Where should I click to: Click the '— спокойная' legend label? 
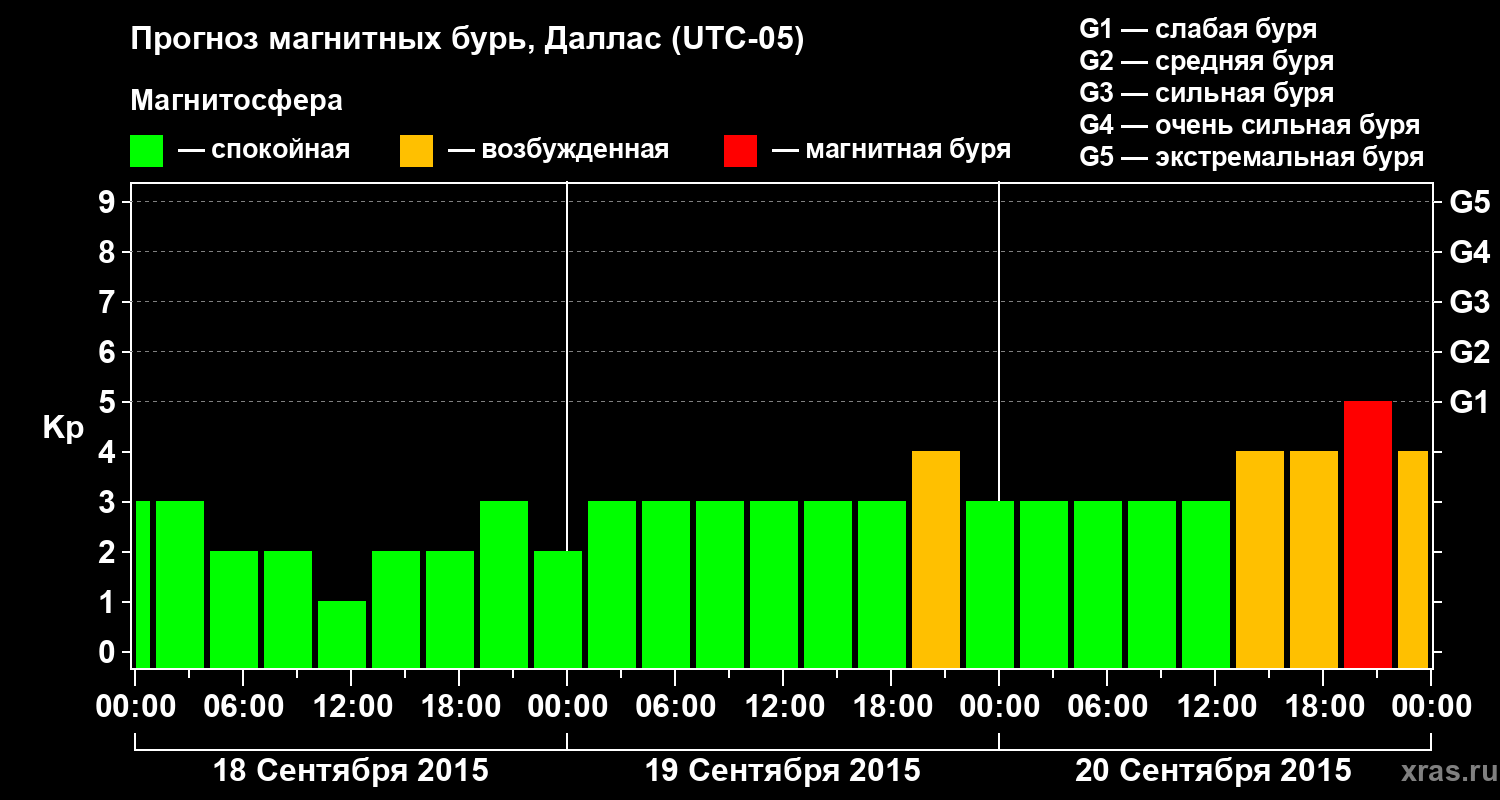264,151
